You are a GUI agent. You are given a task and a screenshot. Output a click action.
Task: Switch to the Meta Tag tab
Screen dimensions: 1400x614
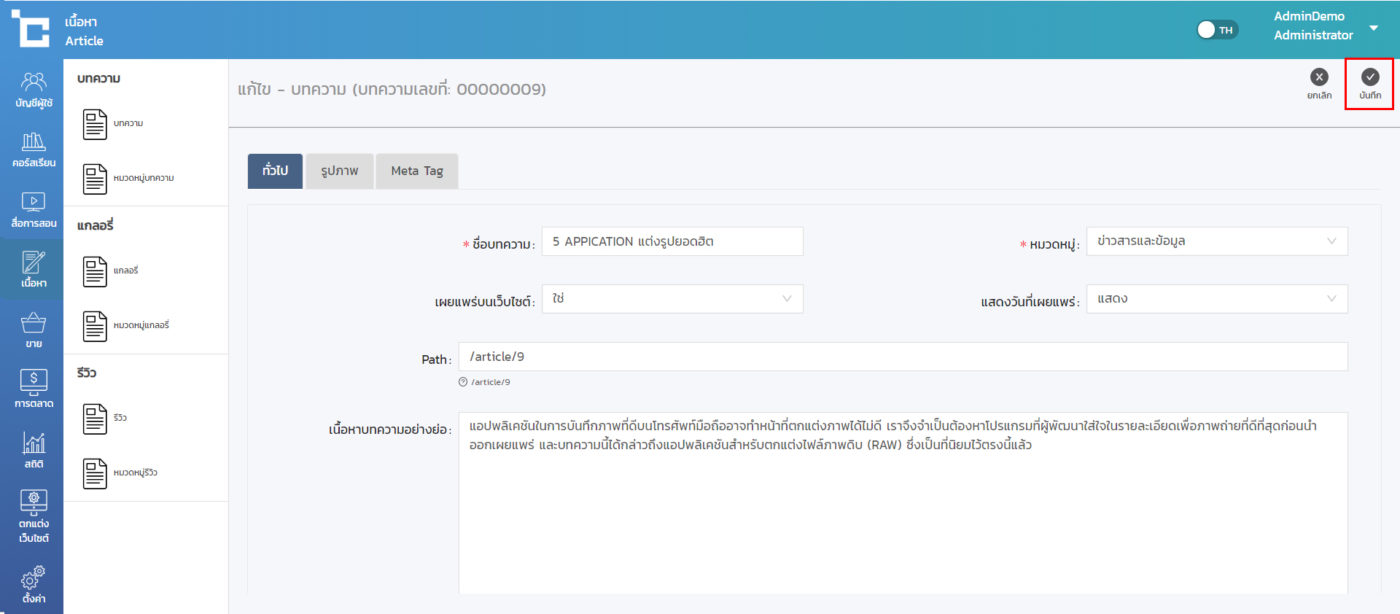417,171
